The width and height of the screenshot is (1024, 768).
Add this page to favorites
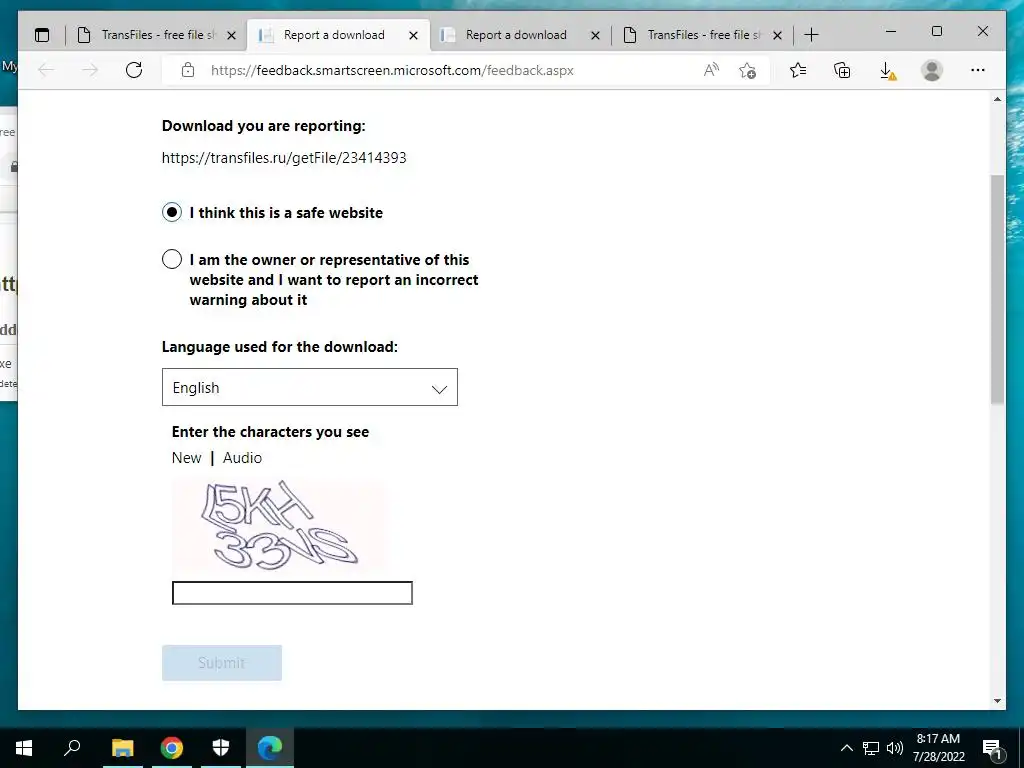[x=748, y=70]
